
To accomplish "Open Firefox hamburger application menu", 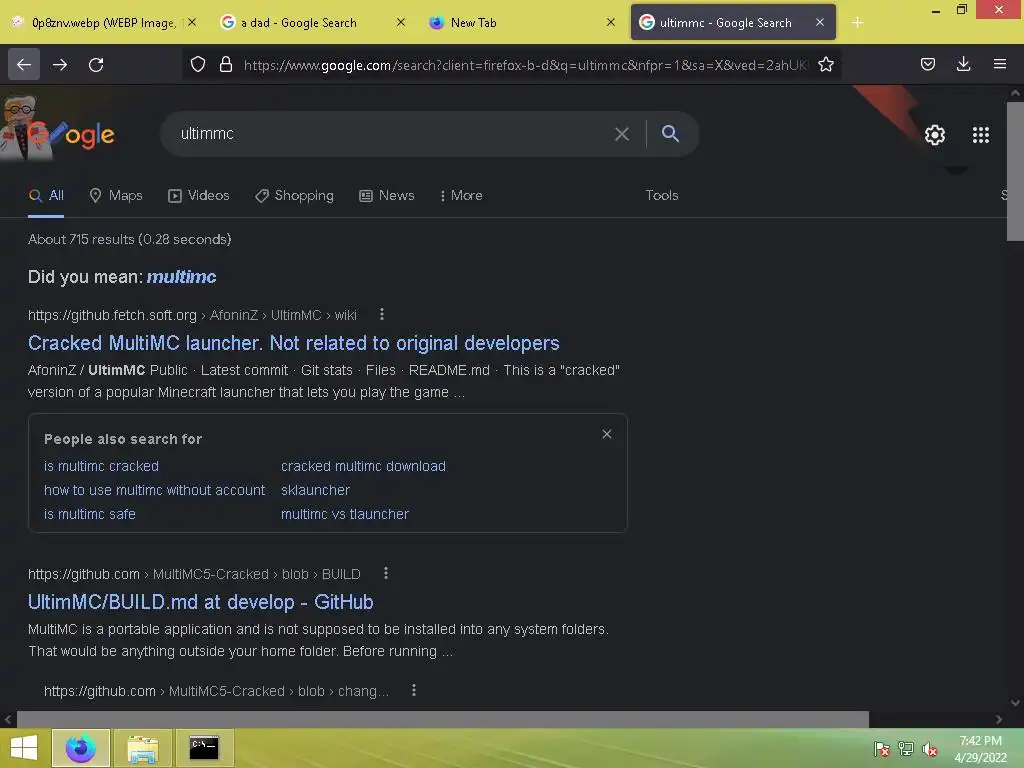I will (x=1000, y=64).
